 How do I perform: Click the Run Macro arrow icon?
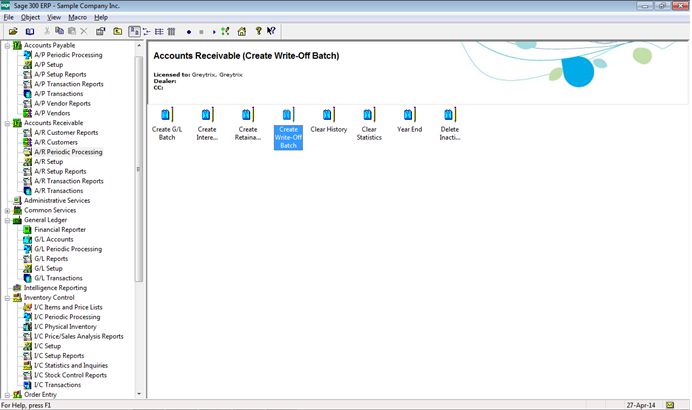pyautogui.click(x=214, y=32)
